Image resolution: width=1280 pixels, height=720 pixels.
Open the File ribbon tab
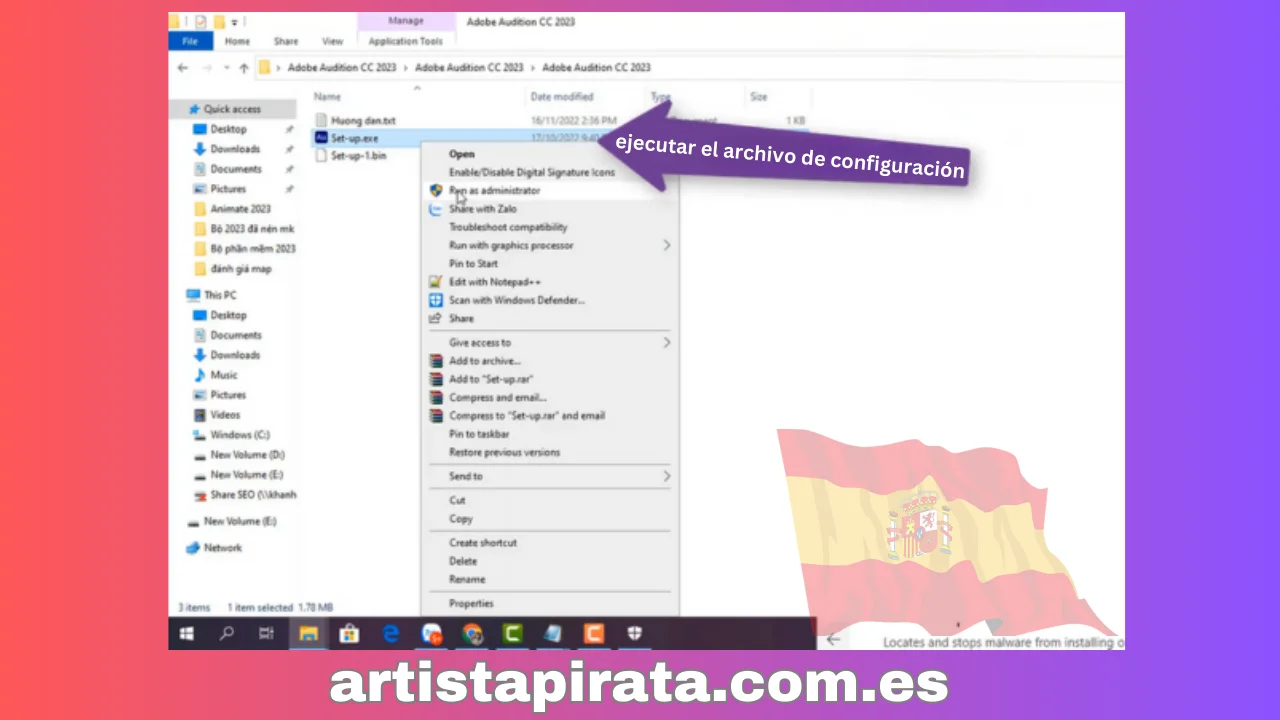coord(190,41)
